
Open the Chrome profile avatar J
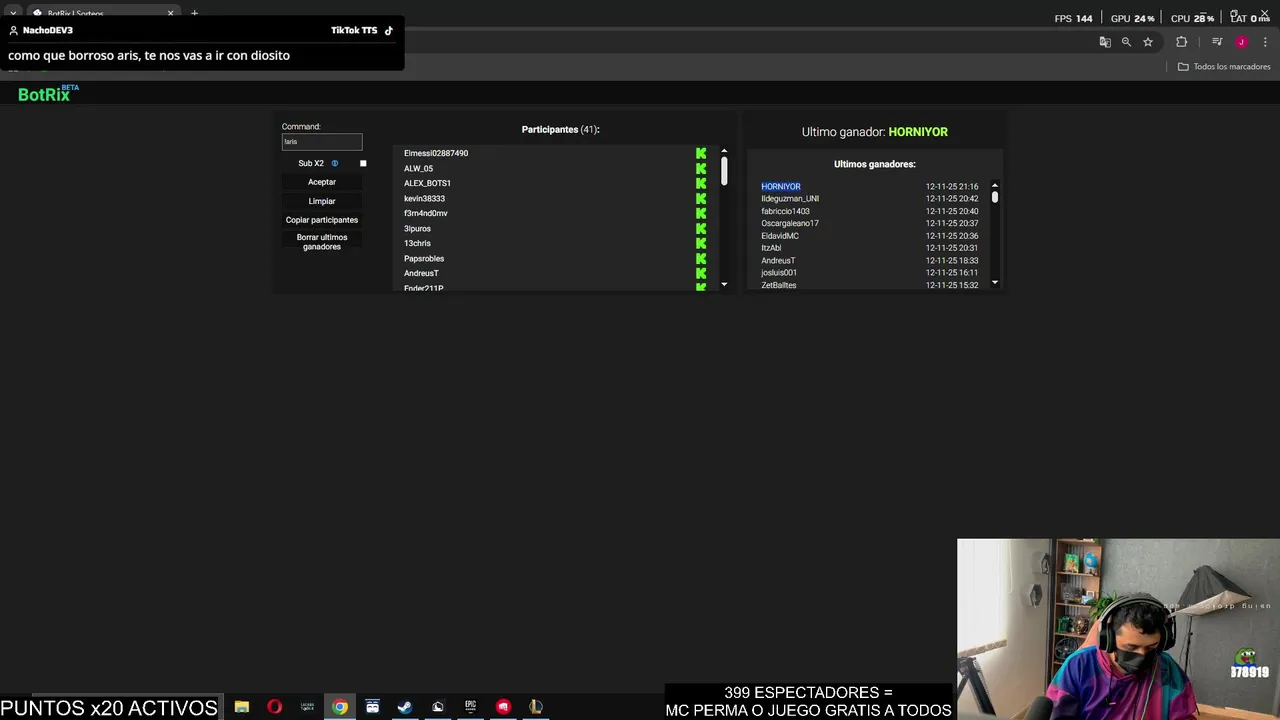pos(1241,42)
